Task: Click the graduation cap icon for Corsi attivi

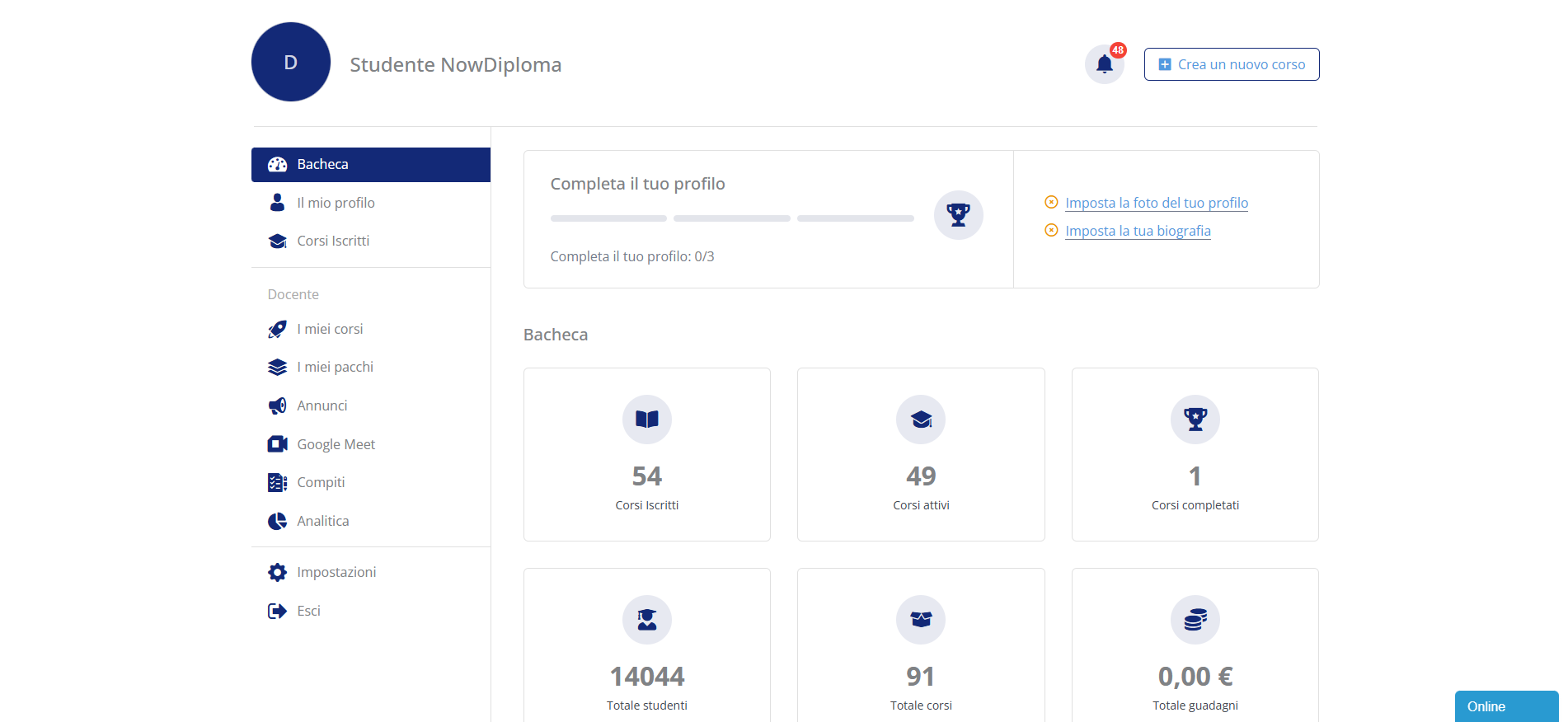Action: tap(921, 420)
